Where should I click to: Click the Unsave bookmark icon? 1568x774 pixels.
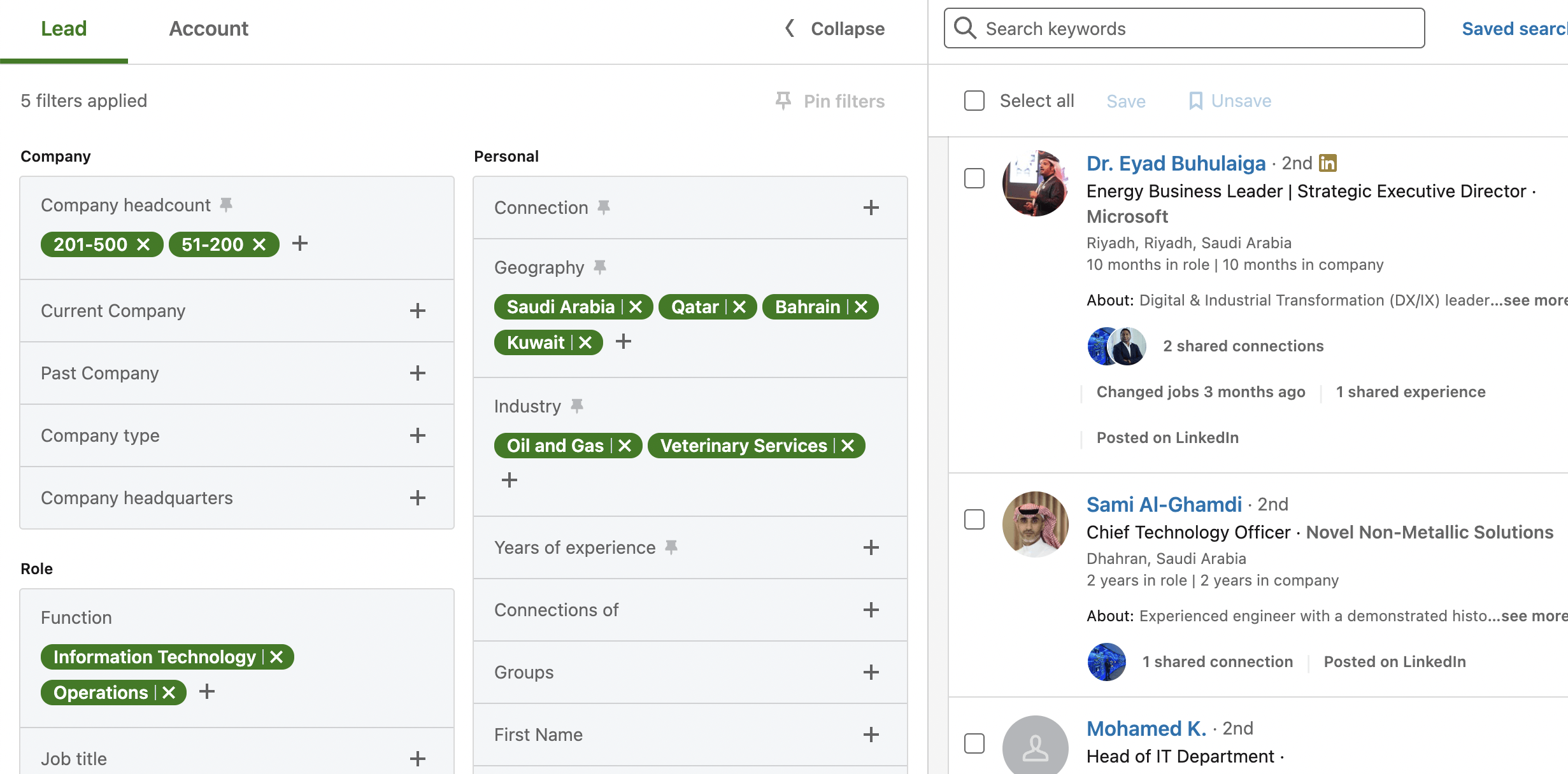point(1195,101)
